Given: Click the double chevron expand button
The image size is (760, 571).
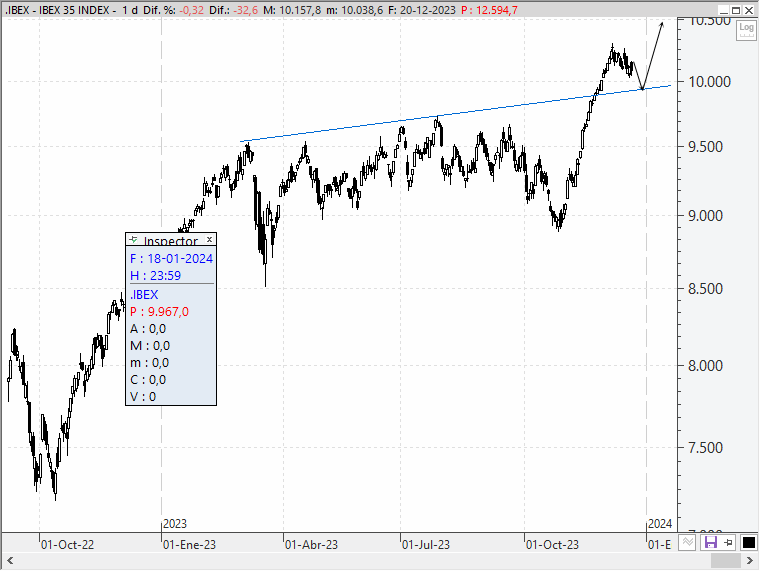Looking at the screenshot, I should coord(687,542).
